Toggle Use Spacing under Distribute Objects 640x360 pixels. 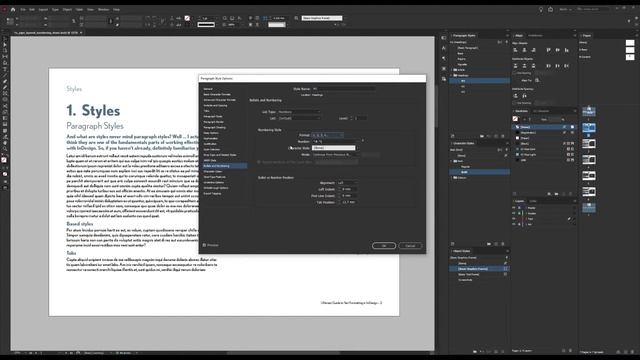(515, 73)
